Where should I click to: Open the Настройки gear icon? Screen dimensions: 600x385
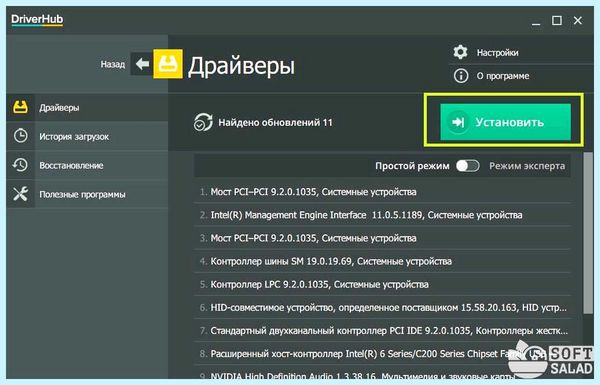click(460, 52)
